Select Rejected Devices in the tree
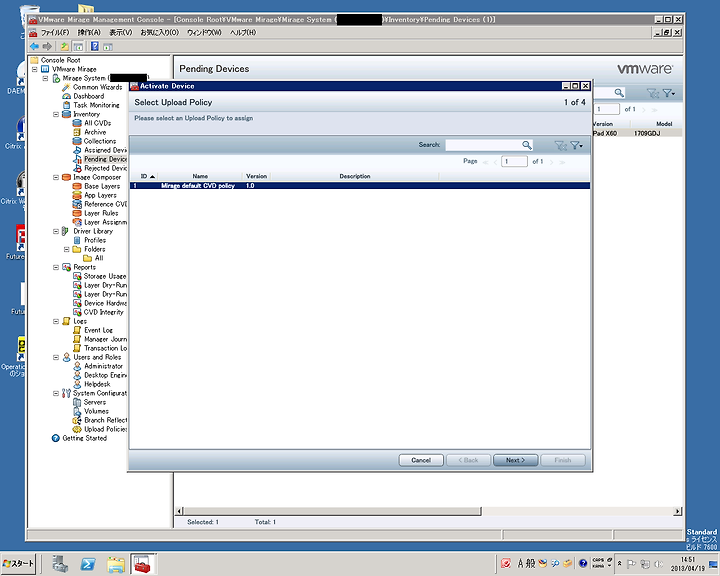Image resolution: width=720 pixels, height=576 pixels. click(x=105, y=168)
